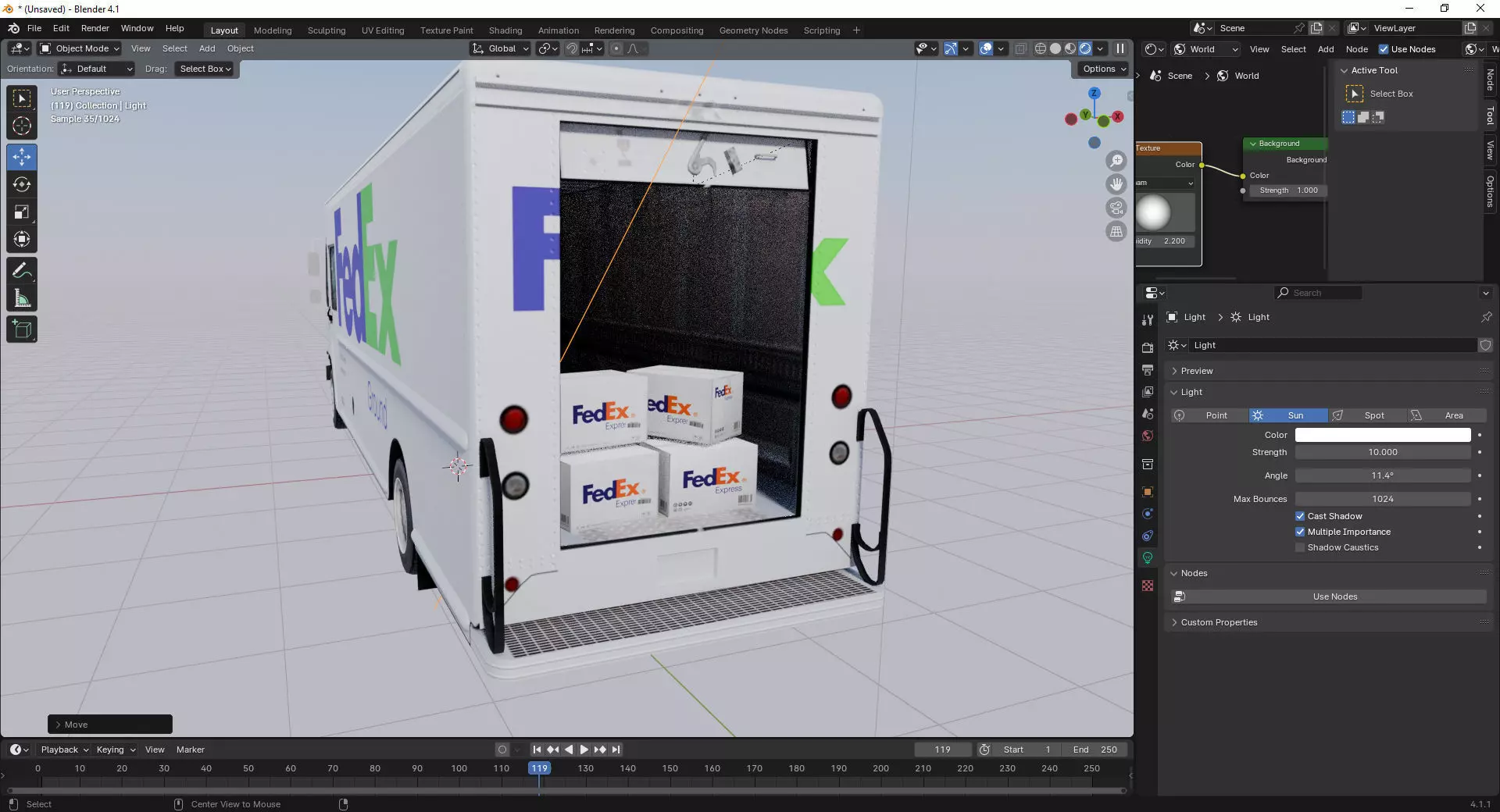
Task: Jump to last frame in timeline
Action: coord(616,750)
